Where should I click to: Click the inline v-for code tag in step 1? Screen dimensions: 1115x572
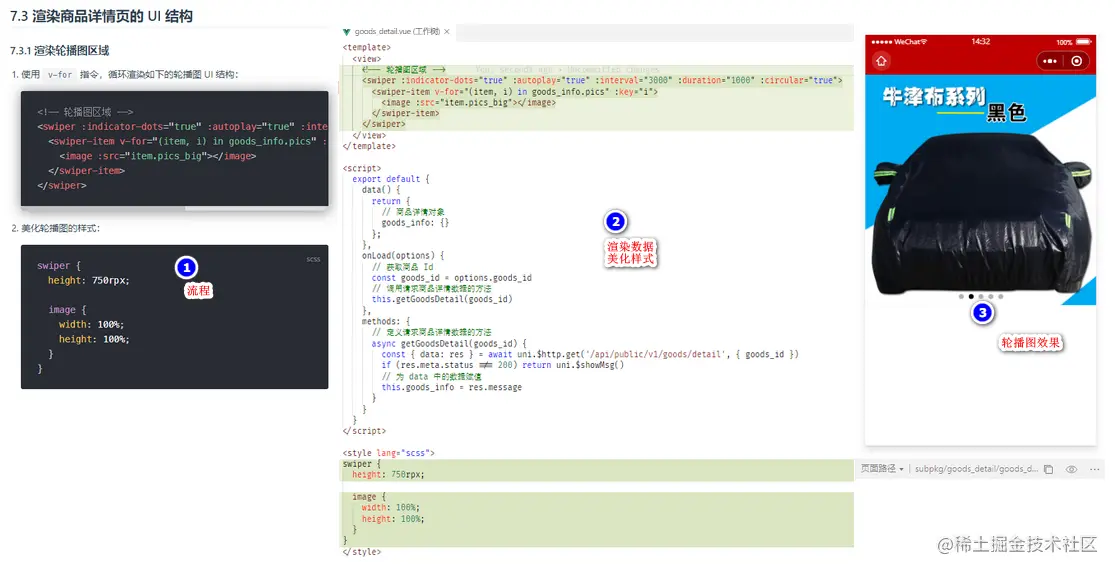tap(60, 74)
